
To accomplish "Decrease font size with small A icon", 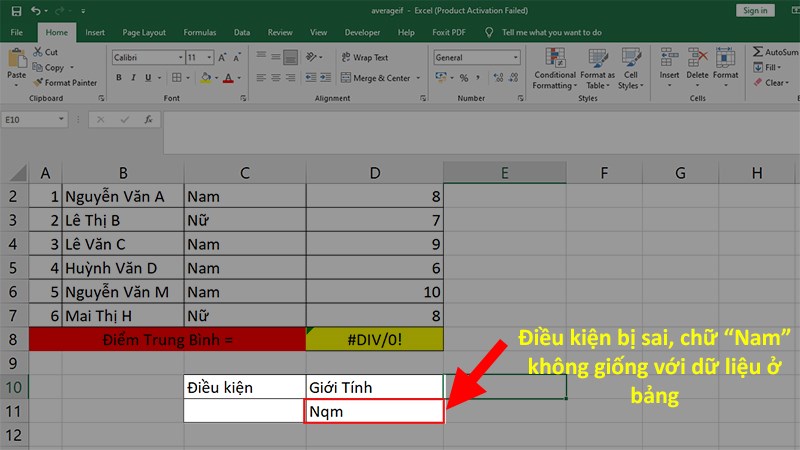I will click(x=237, y=58).
